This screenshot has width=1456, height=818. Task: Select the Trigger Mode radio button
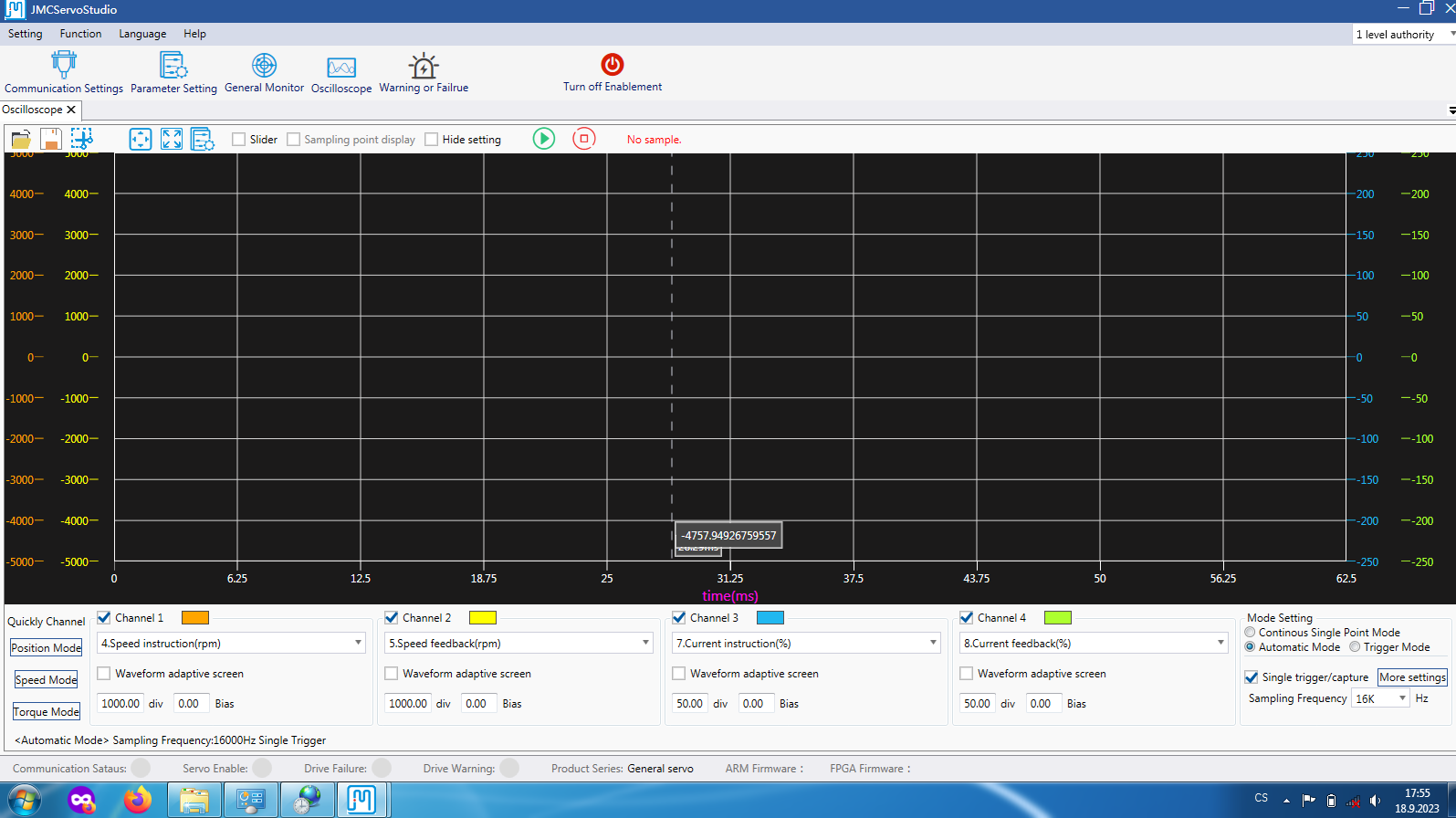[x=1355, y=647]
